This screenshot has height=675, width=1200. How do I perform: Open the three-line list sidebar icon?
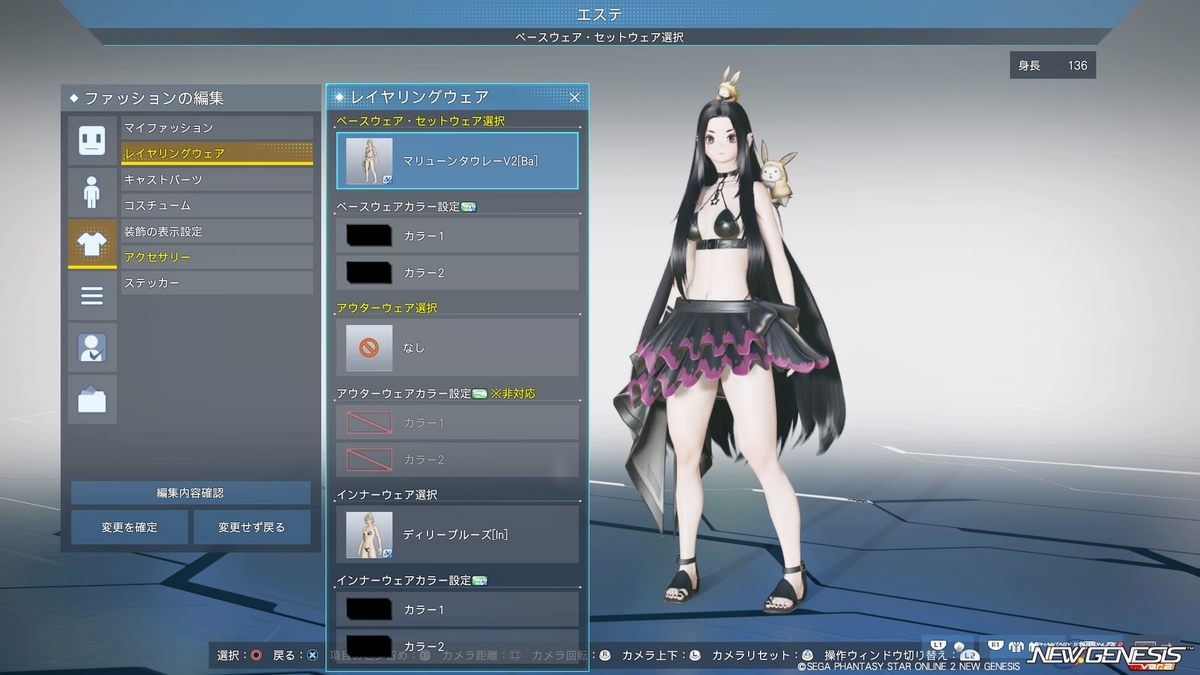coord(92,296)
